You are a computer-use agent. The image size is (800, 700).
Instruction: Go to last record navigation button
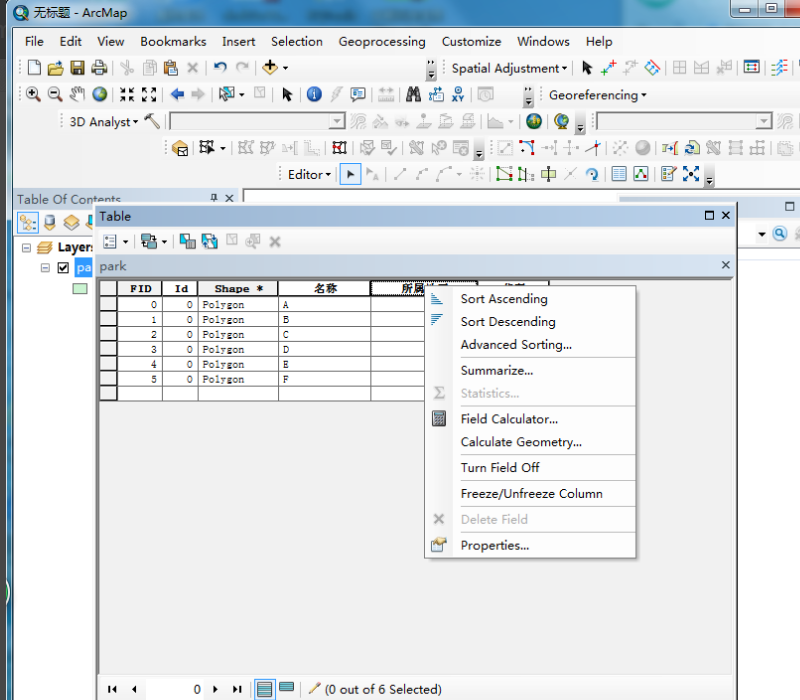(237, 689)
